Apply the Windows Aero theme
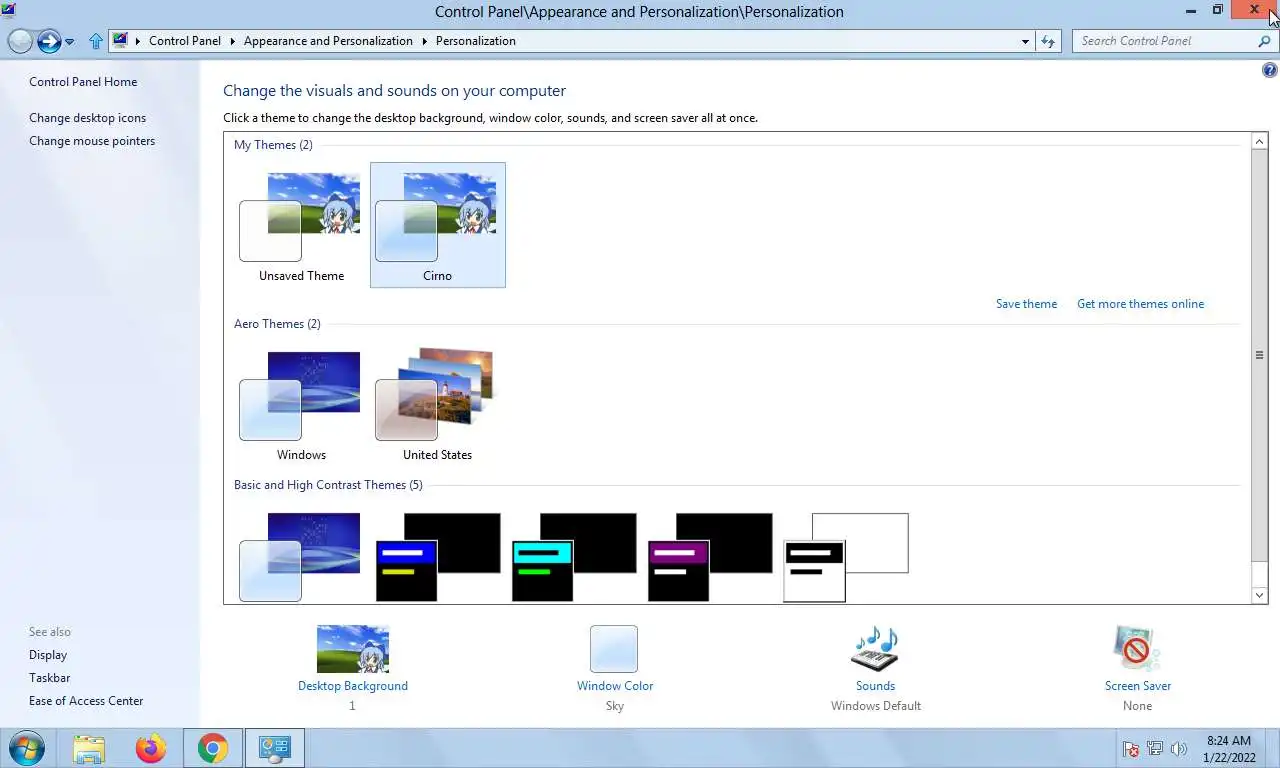 [301, 404]
